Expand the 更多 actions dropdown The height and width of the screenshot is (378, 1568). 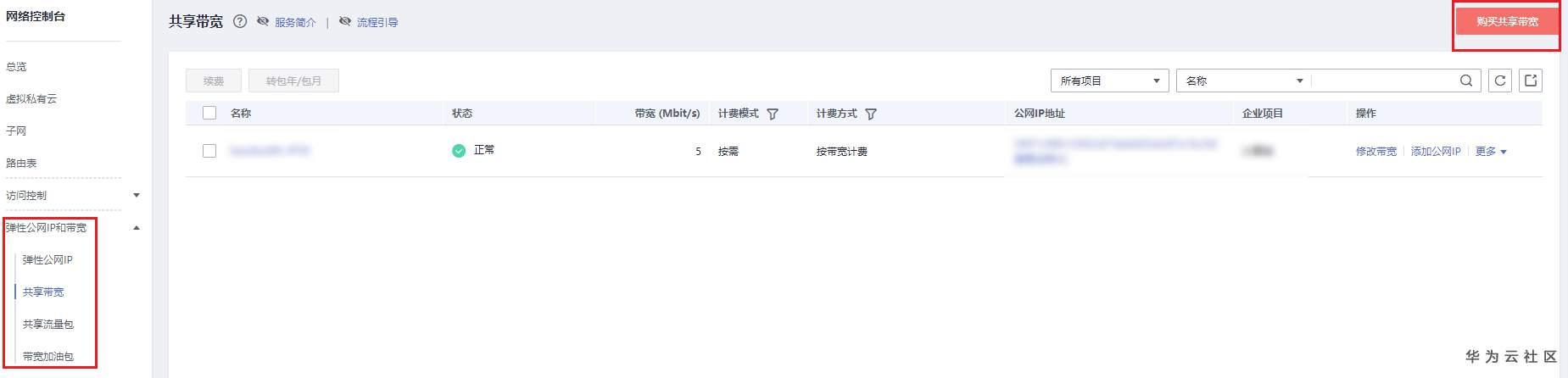1491,152
